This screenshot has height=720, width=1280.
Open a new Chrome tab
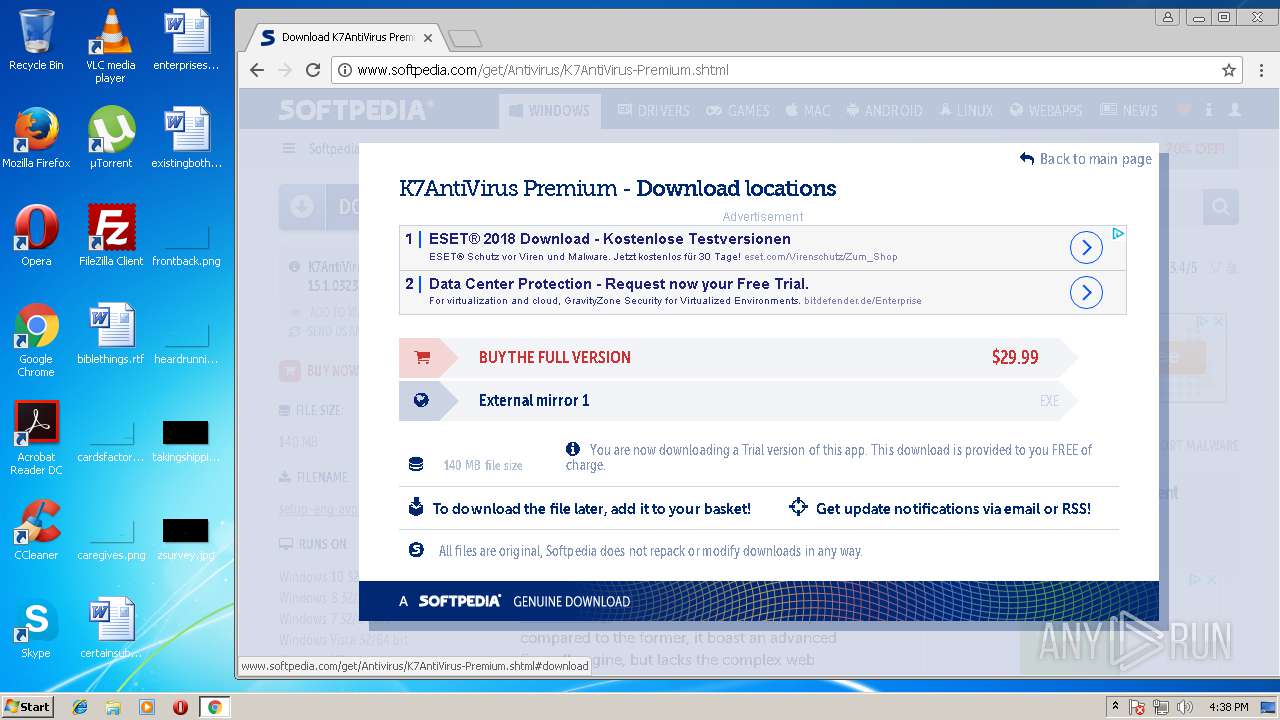465,38
